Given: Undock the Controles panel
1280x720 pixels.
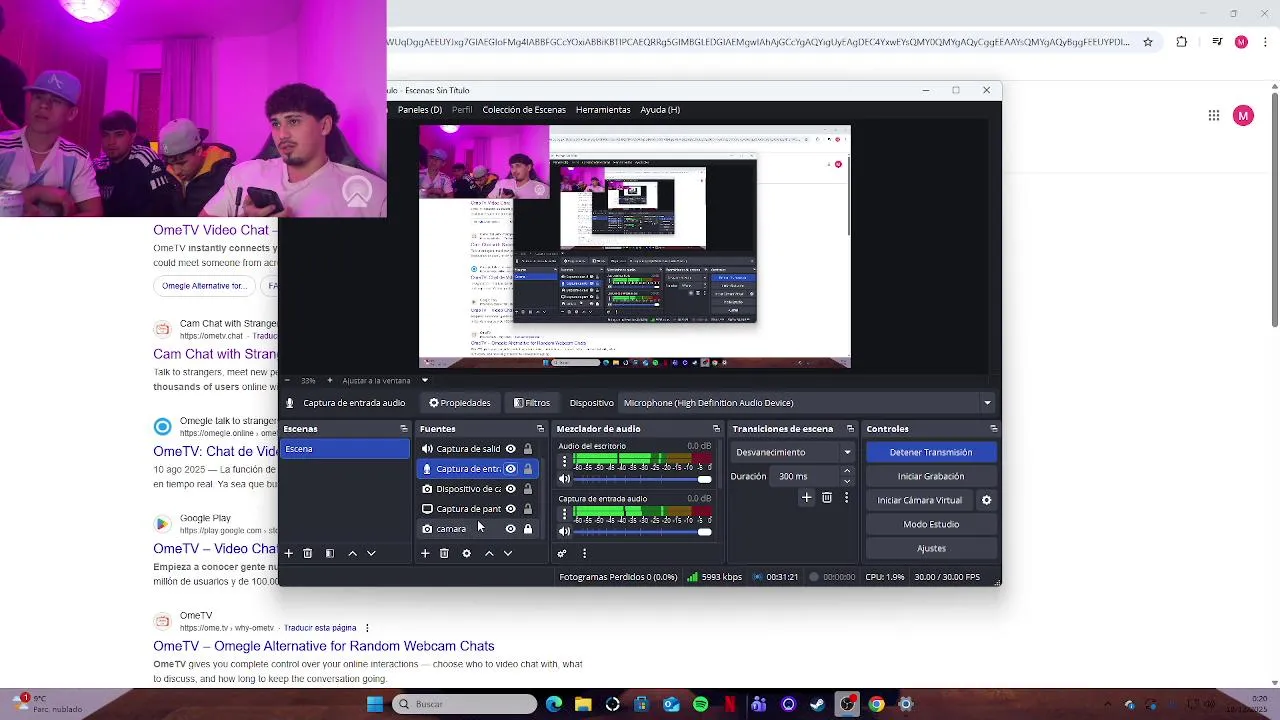Looking at the screenshot, I should 993,429.
